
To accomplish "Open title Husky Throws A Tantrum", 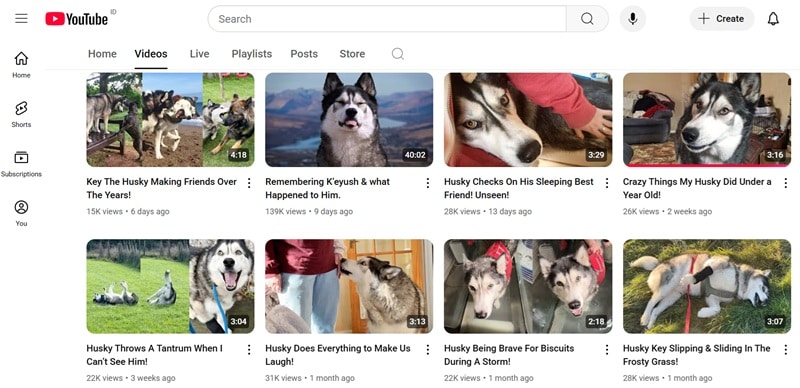I will (x=155, y=355).
